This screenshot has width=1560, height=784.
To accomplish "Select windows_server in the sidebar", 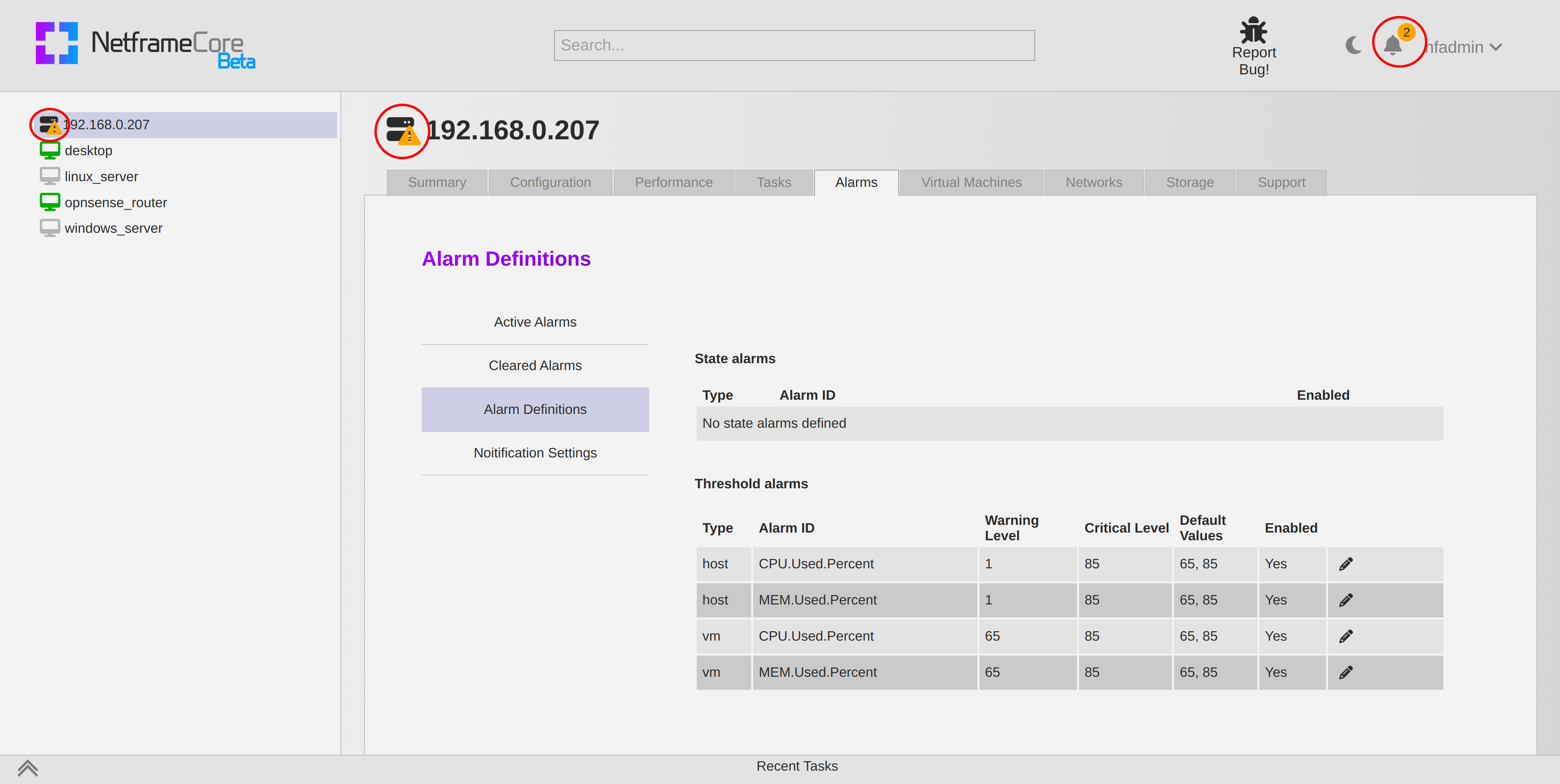I will click(x=113, y=228).
